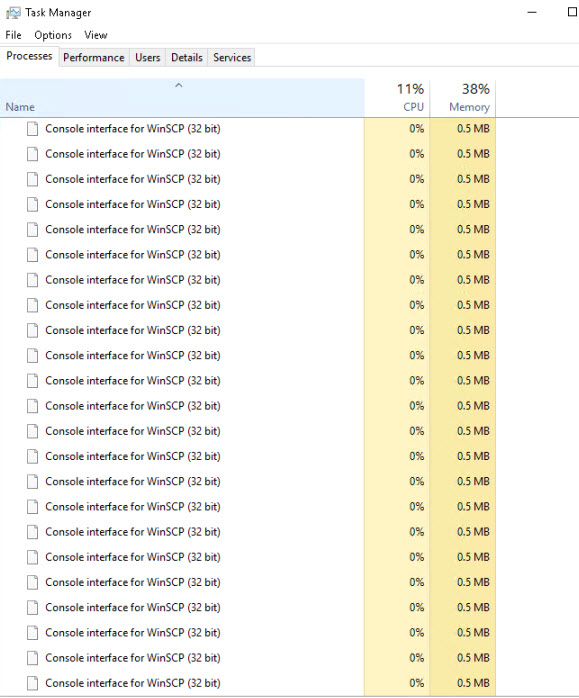Click the file icon of the topmost WinSCP process
The image size is (579, 698).
(32, 129)
